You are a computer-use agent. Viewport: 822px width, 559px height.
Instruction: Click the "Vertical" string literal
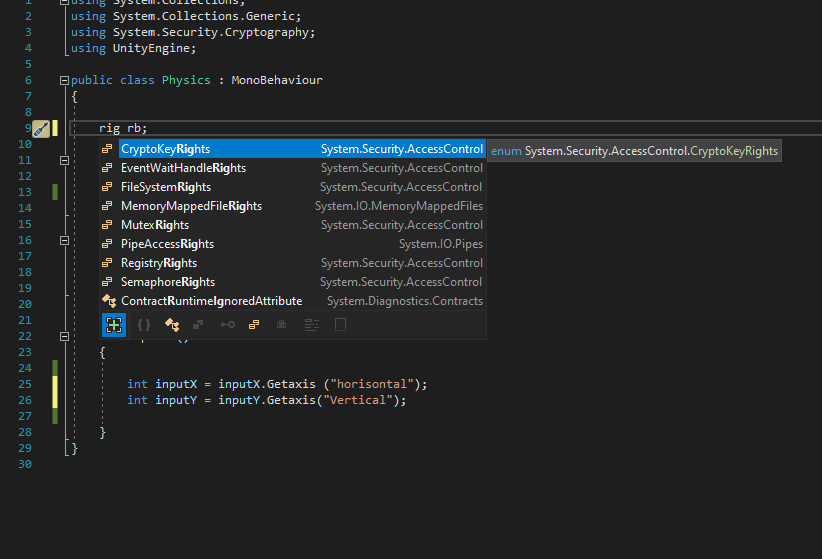pos(358,400)
